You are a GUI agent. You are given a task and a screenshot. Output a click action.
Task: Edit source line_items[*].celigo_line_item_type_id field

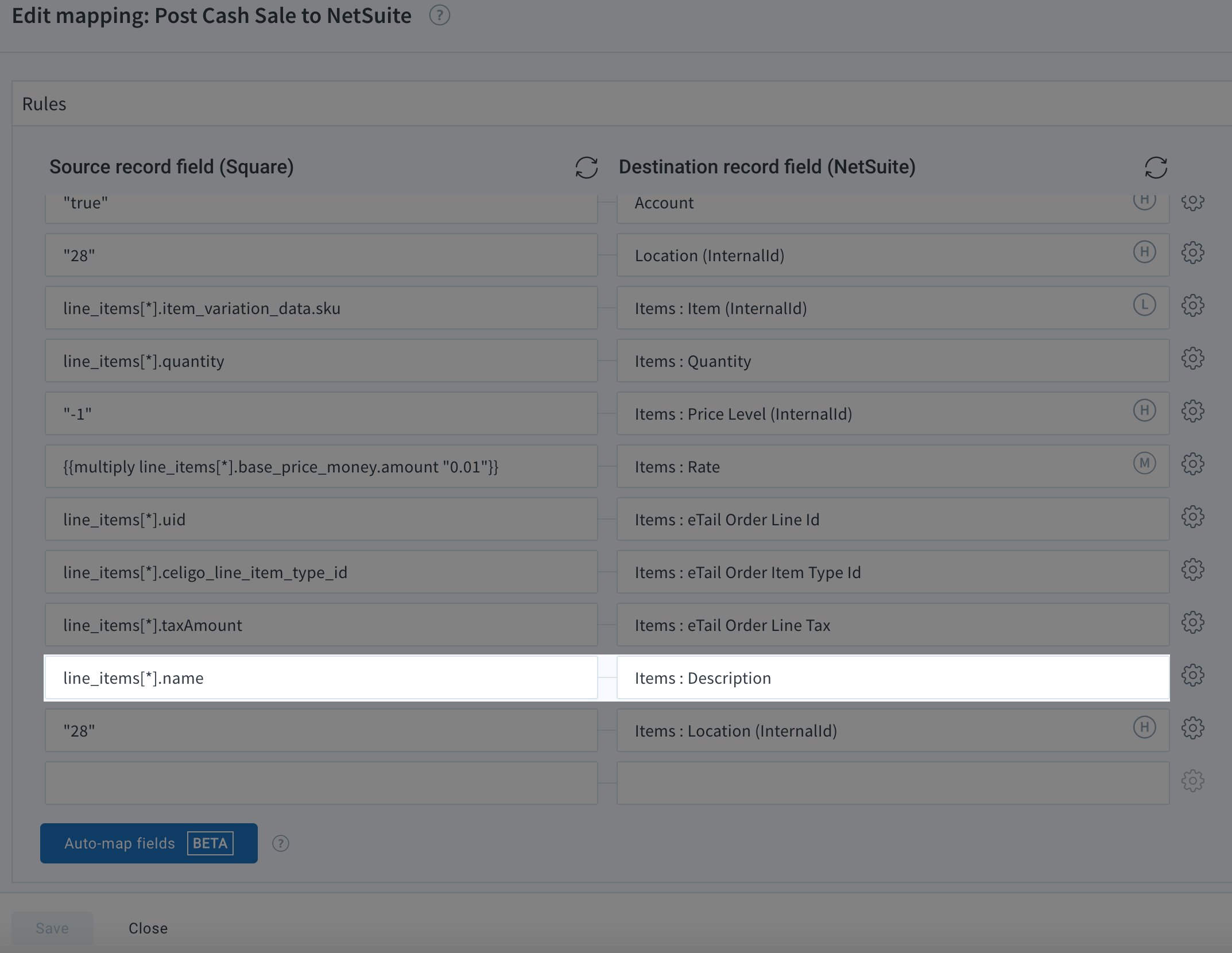(321, 572)
